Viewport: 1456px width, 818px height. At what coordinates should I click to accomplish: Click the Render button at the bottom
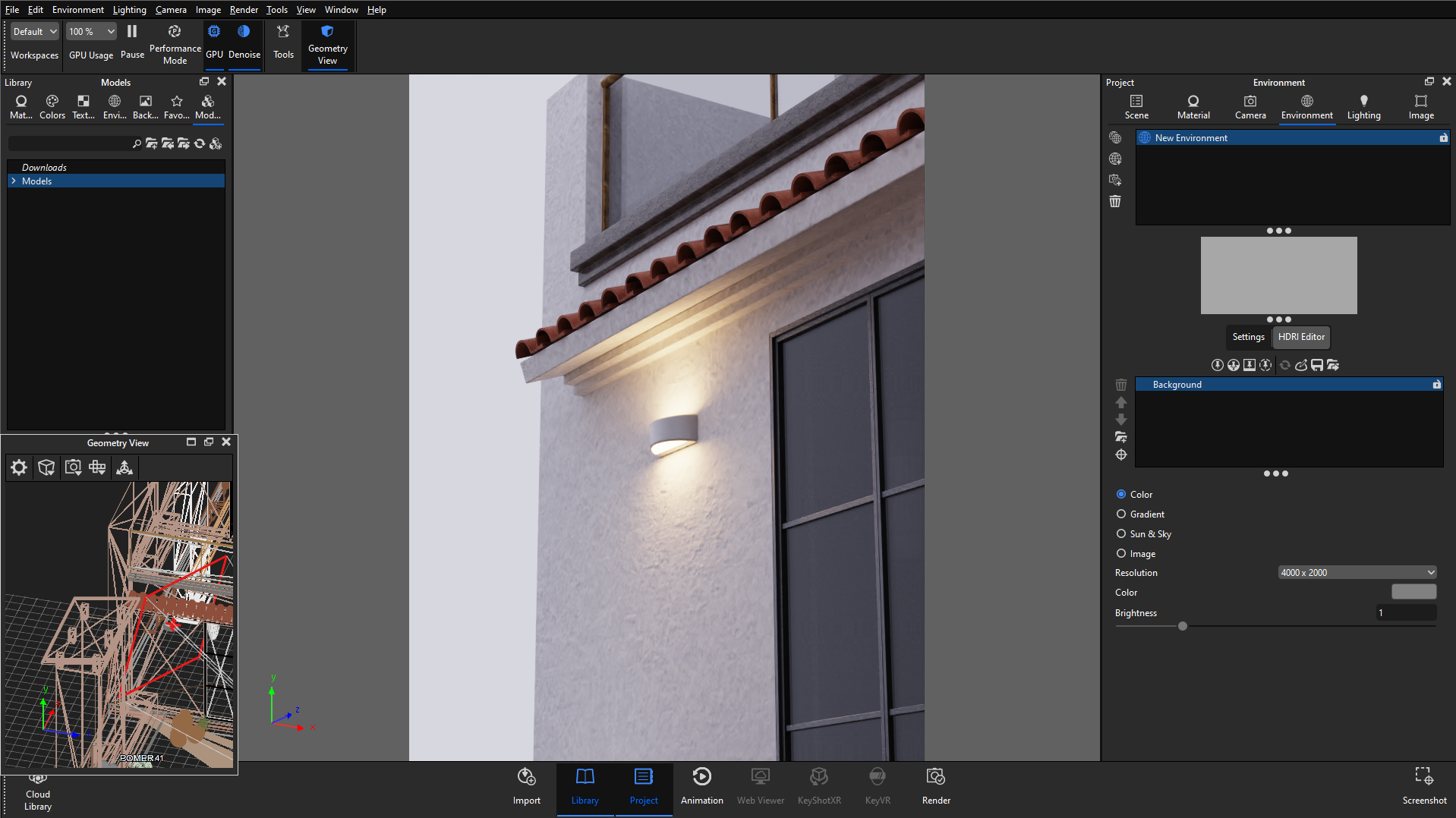coord(936,786)
